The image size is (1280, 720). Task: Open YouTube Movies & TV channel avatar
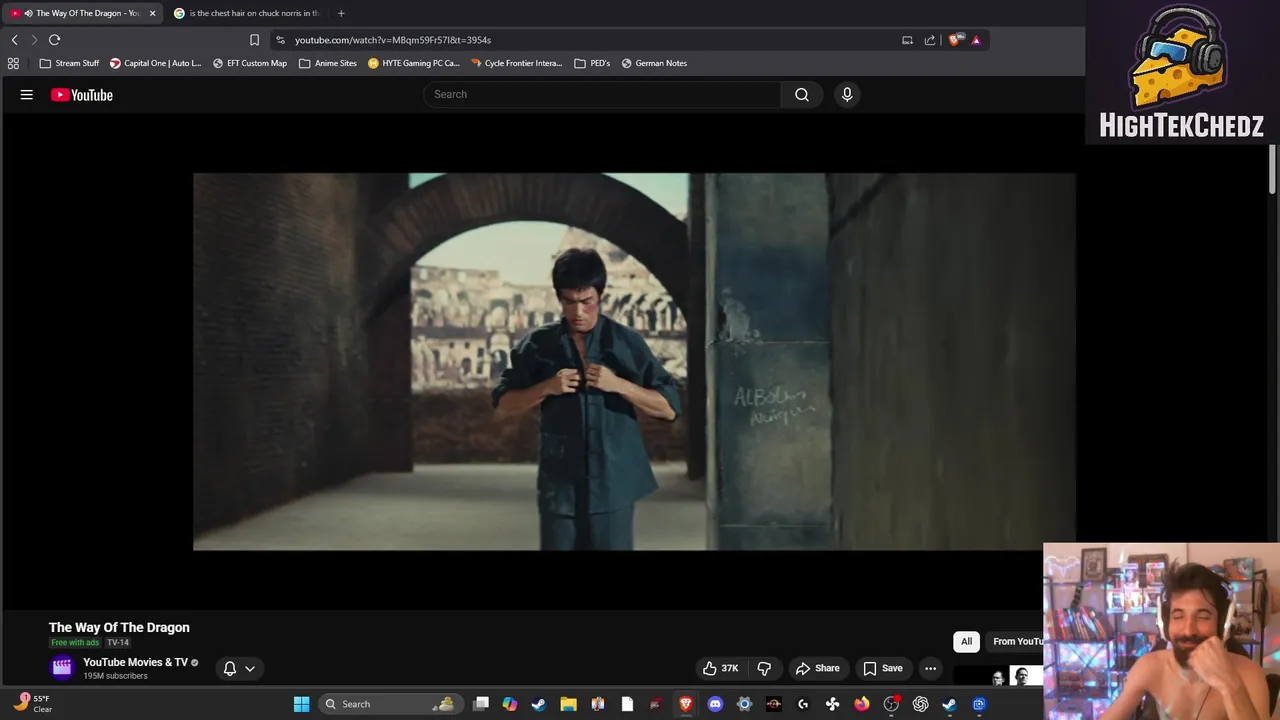pyautogui.click(x=62, y=668)
